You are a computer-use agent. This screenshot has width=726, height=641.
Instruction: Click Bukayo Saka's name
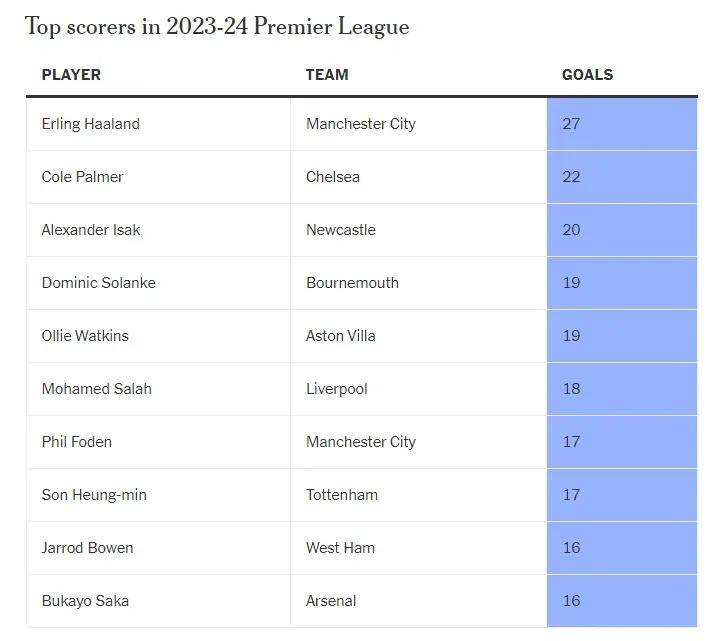pyautogui.click(x=85, y=601)
